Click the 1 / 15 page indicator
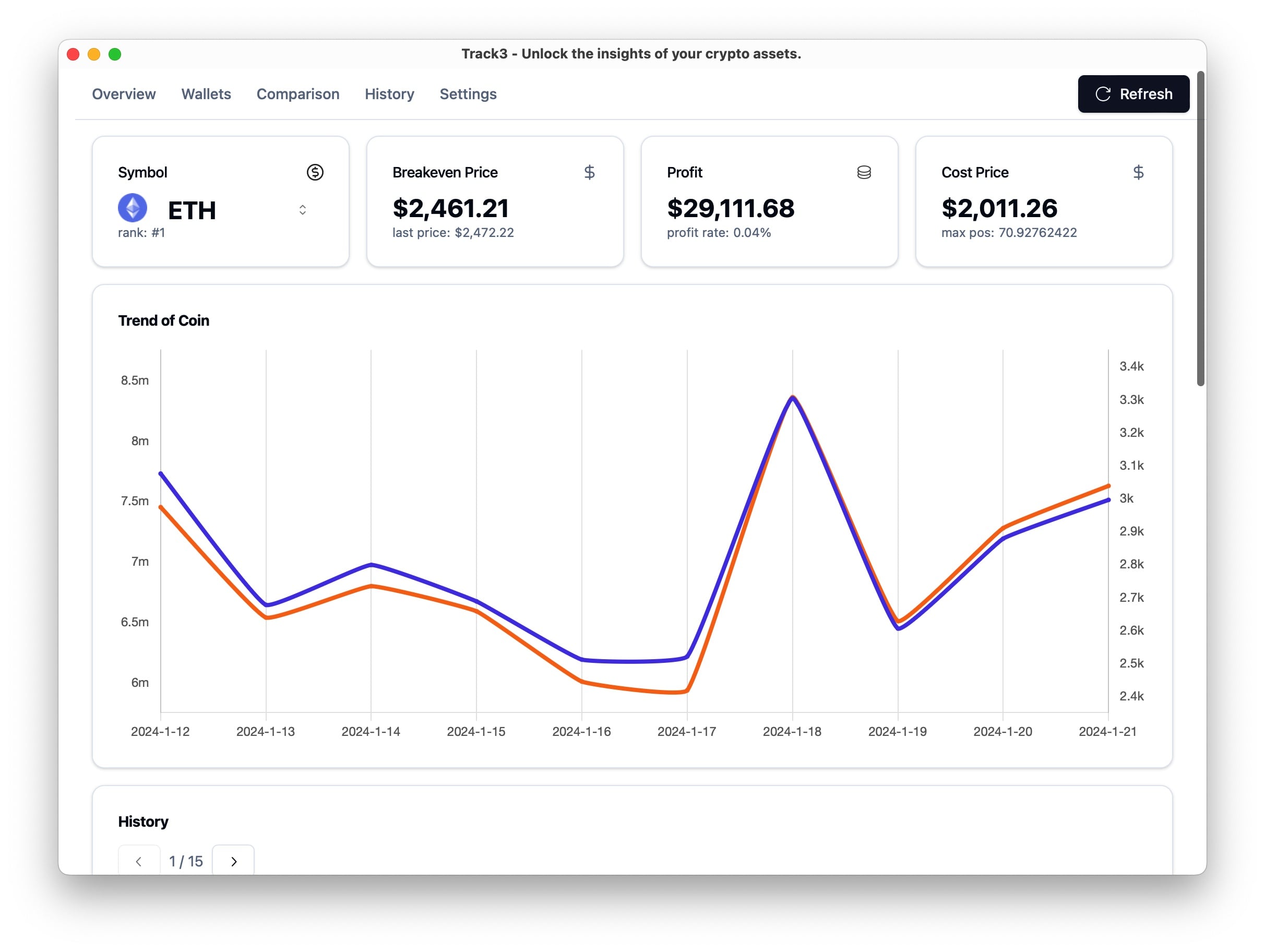This screenshot has height=952, width=1265. (x=186, y=861)
